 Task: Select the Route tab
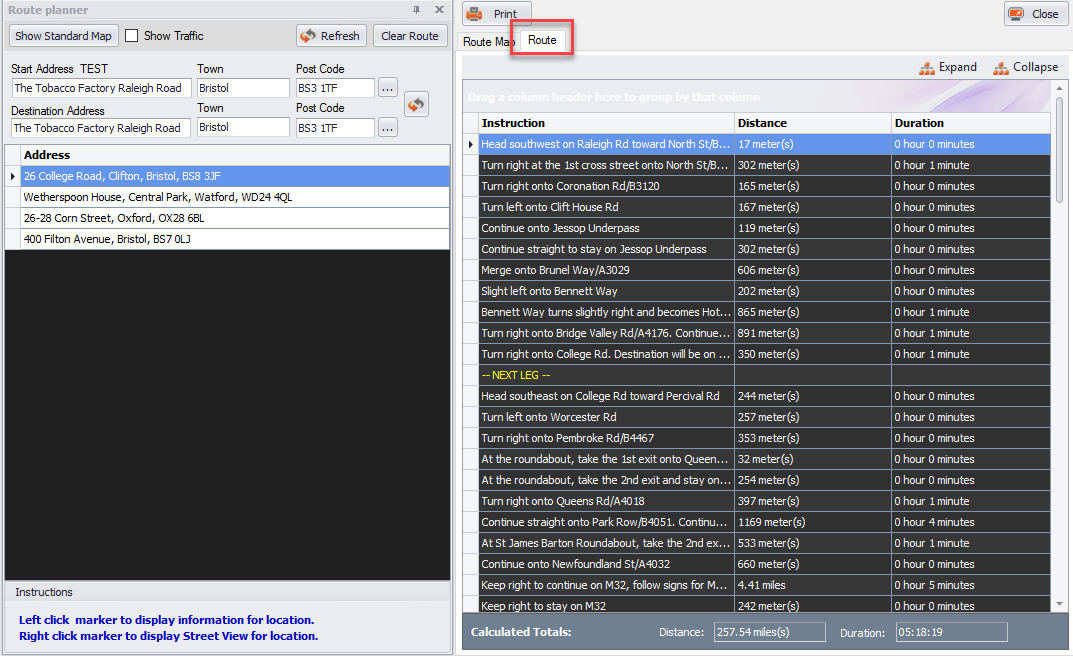coord(542,41)
